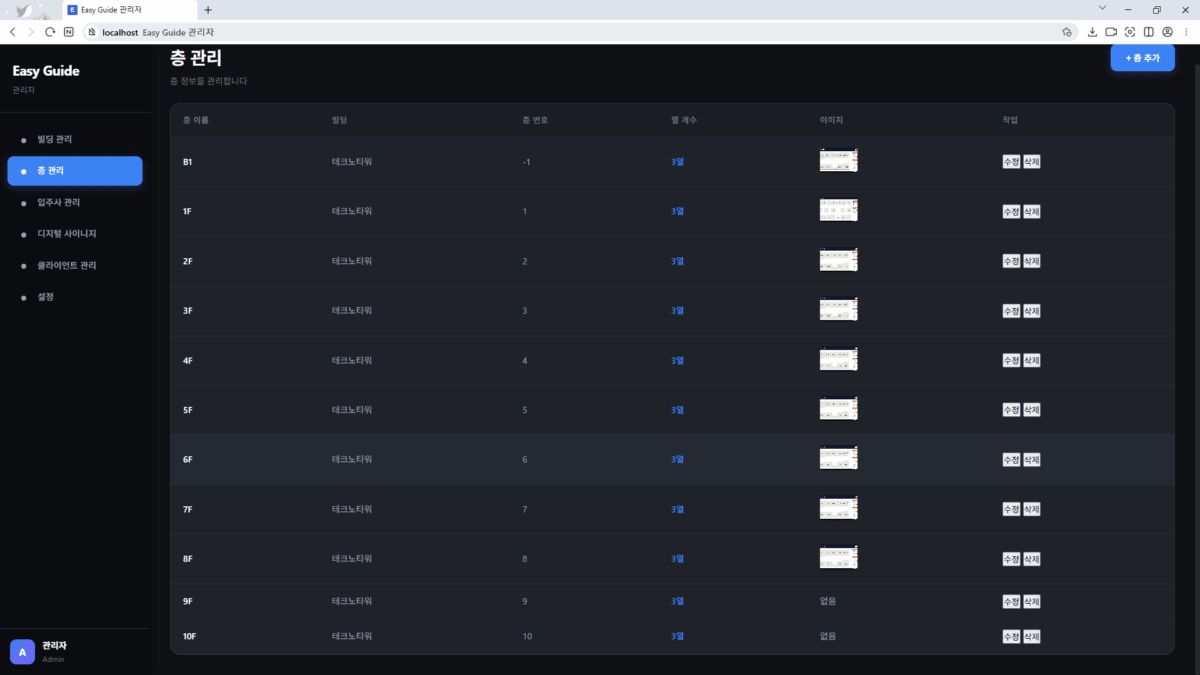Viewport: 1200px width, 675px height.
Task: Click the admin avatar 'A' icon
Action: tap(22, 652)
